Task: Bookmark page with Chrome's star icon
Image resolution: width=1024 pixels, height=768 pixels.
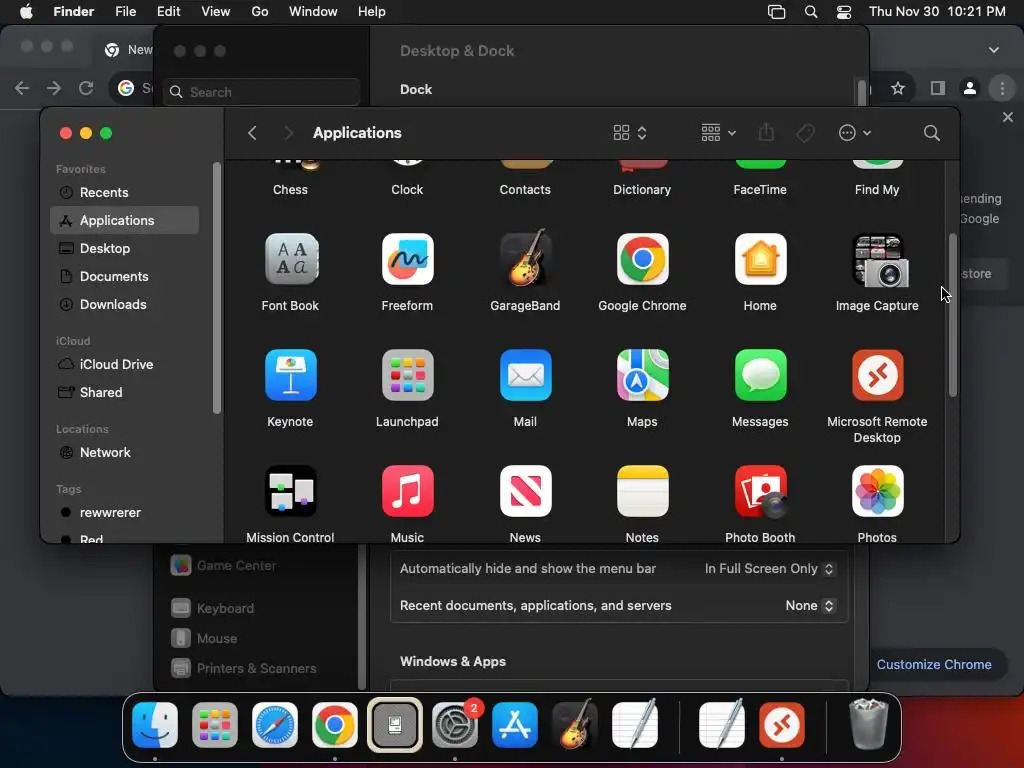Action: (898, 88)
